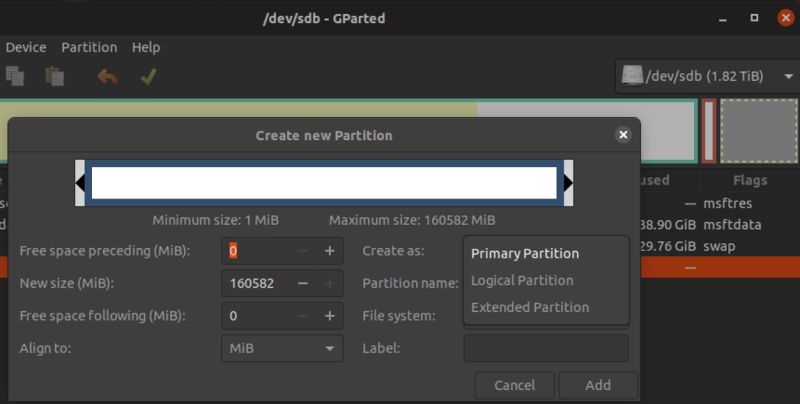Screen dimensions: 800x404
Task: Click the Add button
Action: [597, 385]
